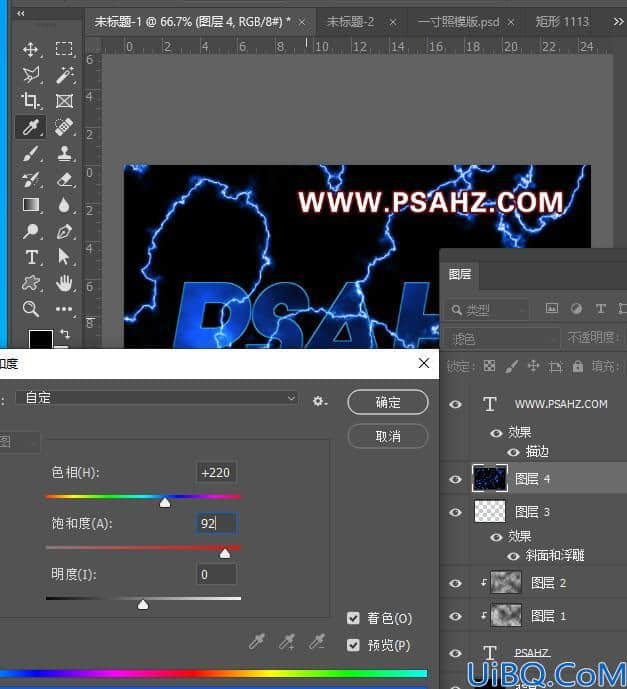Screen dimensions: 627x689
Task: Toggle 斜面和浮雕 effect visibility
Action: point(513,556)
